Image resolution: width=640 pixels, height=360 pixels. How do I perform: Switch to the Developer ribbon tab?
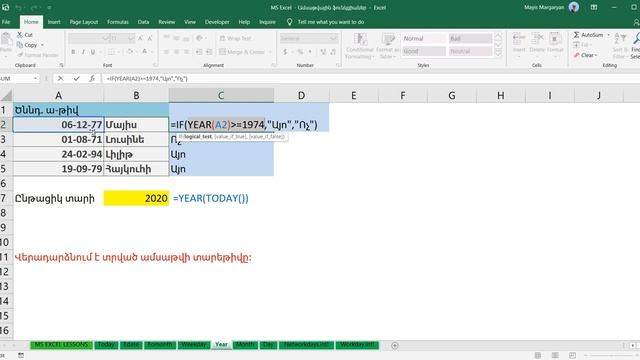click(x=217, y=22)
